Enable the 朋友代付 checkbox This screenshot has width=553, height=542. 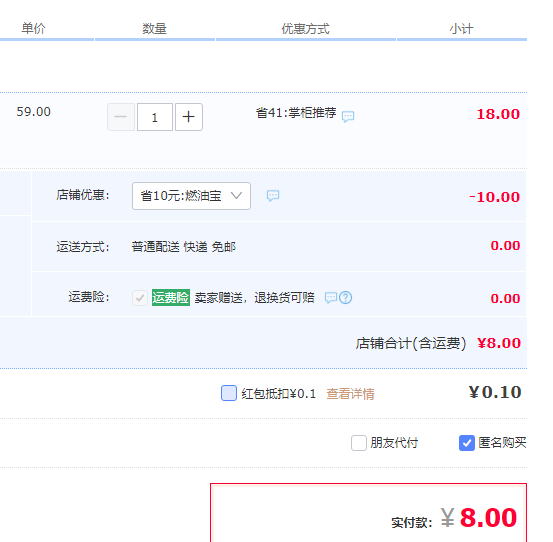pyautogui.click(x=359, y=443)
